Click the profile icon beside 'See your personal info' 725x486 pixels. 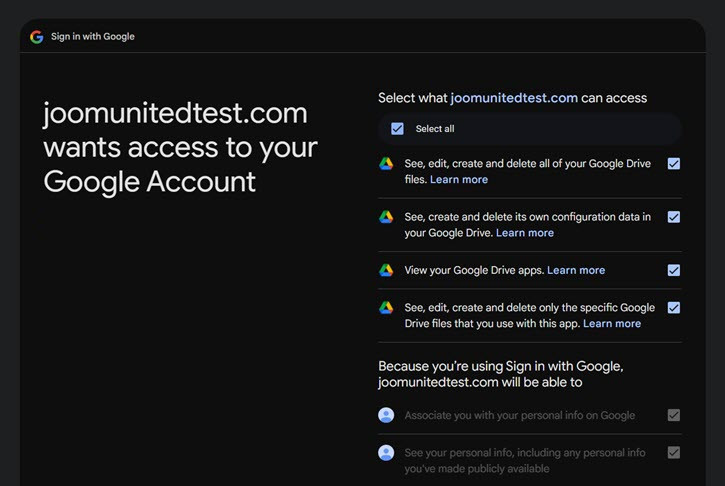[386, 453]
